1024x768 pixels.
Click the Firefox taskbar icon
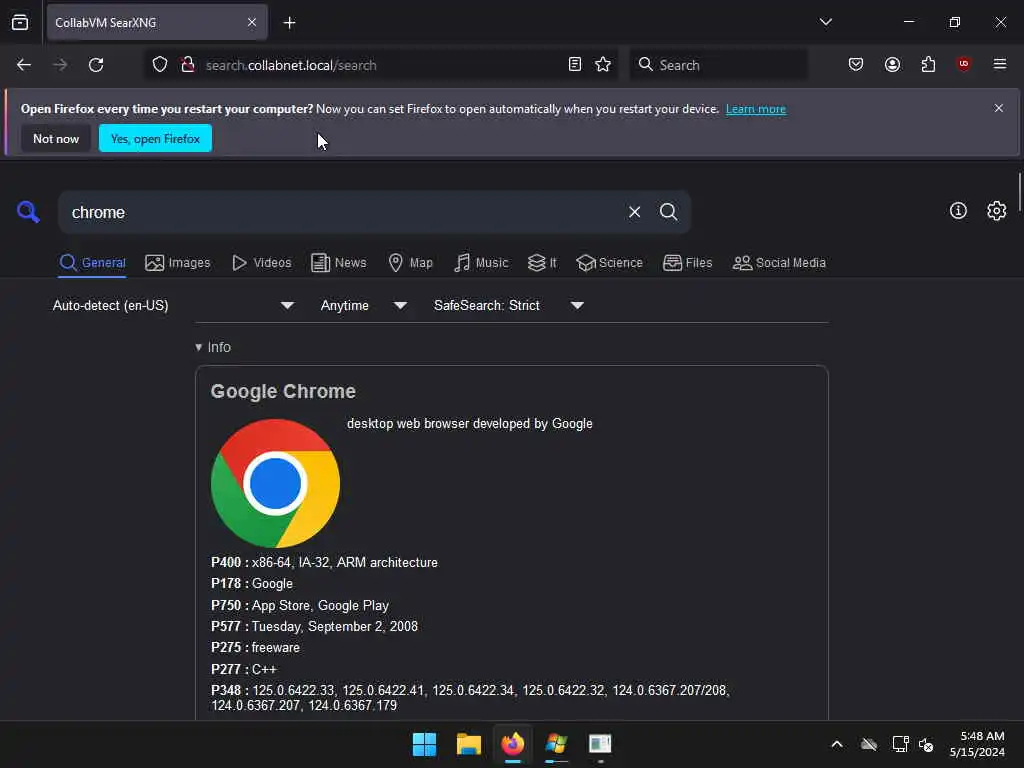[513, 744]
